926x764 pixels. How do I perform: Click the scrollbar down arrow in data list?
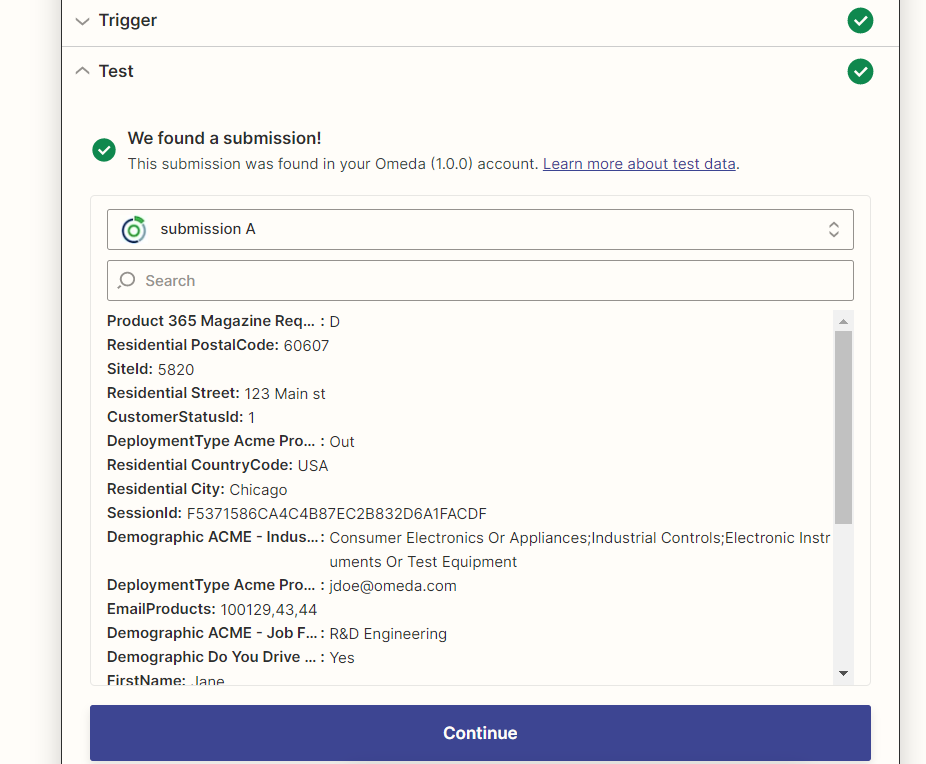pos(843,674)
